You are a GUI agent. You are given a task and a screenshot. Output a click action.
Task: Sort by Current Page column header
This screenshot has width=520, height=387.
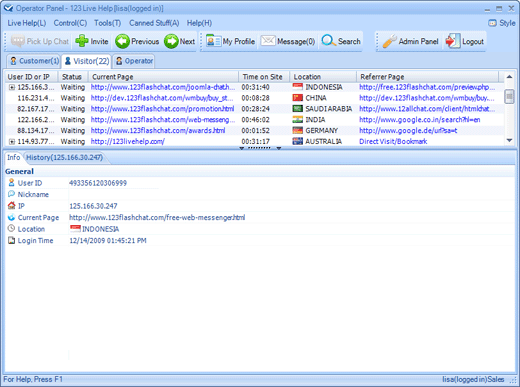click(x=163, y=77)
